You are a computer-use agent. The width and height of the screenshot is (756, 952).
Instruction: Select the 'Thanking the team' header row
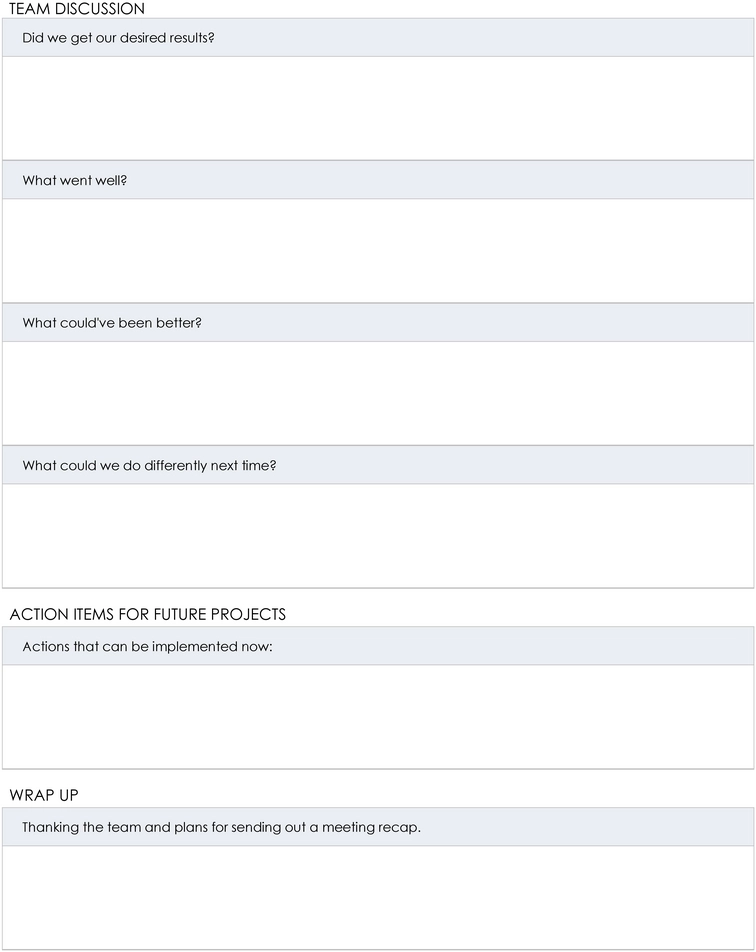tap(378, 827)
